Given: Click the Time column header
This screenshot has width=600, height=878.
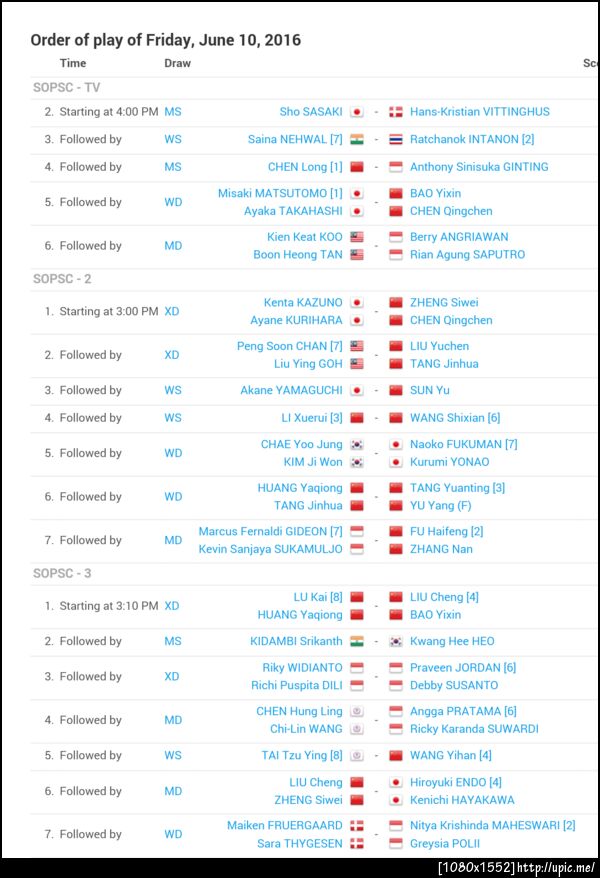Looking at the screenshot, I should [x=73, y=63].
